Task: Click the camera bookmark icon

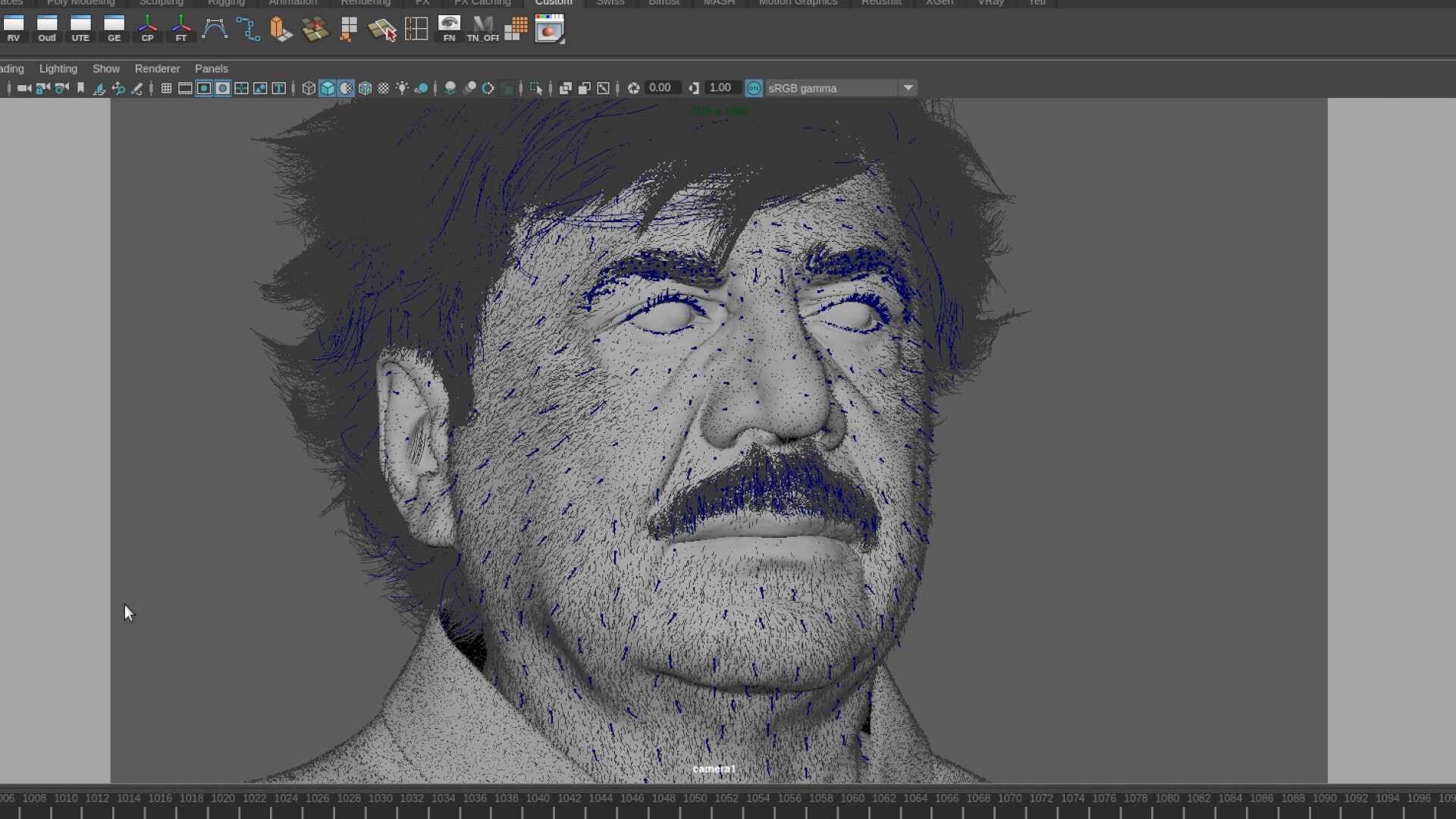Action: [80, 88]
